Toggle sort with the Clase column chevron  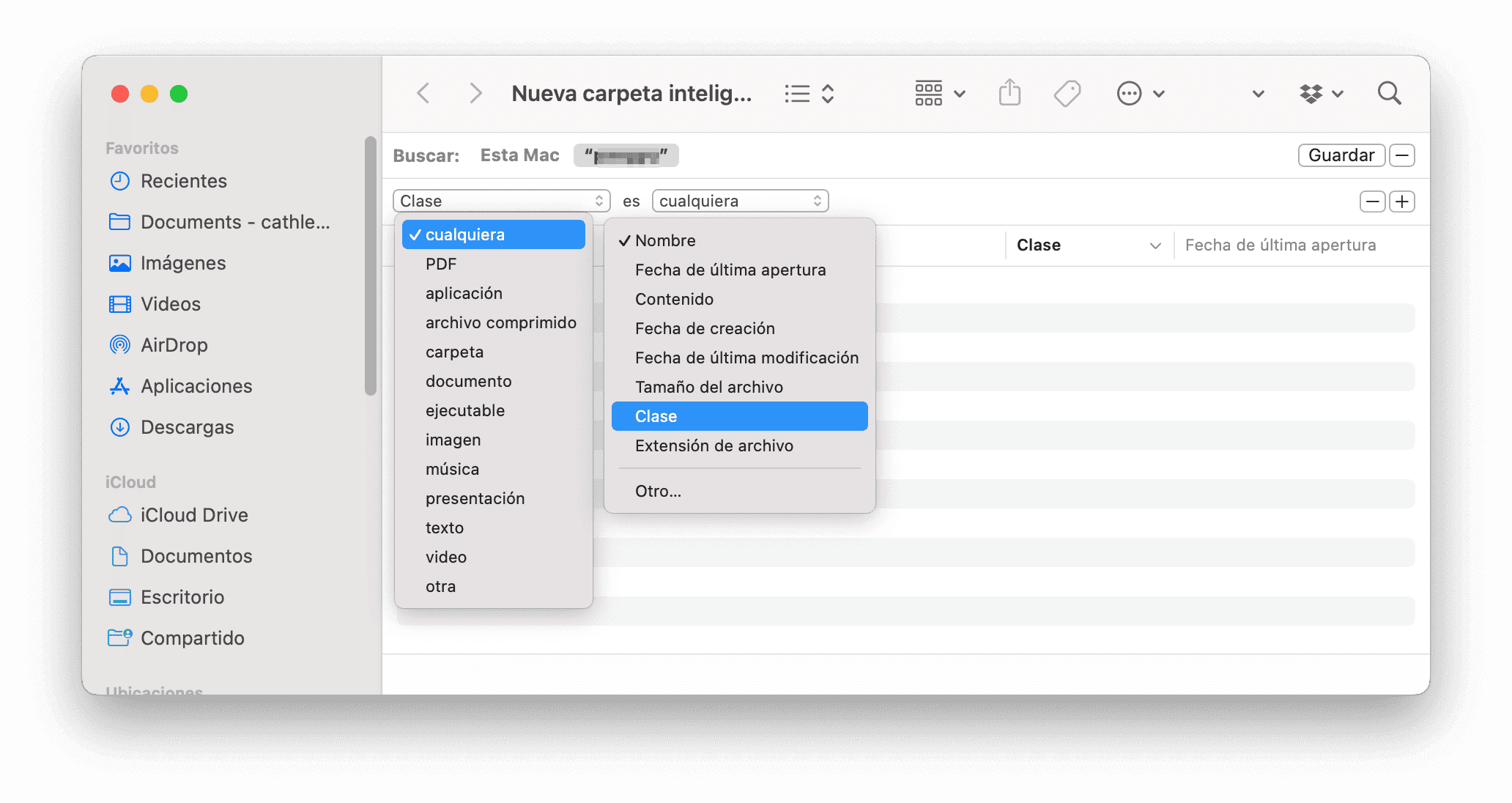(x=1155, y=245)
